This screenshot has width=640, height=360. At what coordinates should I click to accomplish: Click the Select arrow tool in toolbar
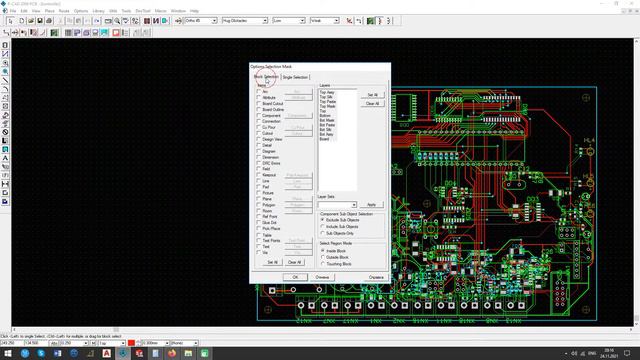click(x=10, y=21)
